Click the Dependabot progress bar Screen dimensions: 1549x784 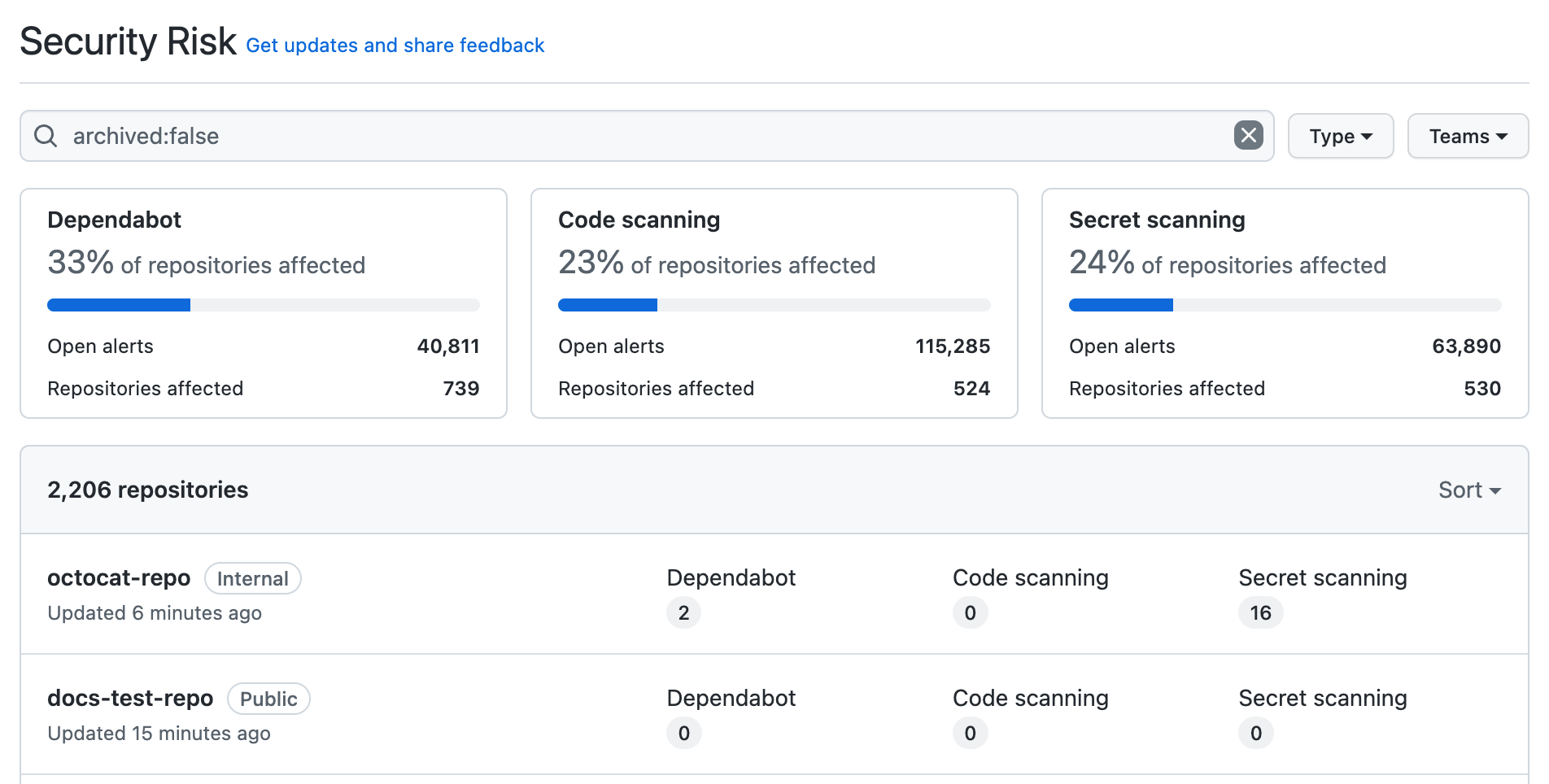coord(264,305)
